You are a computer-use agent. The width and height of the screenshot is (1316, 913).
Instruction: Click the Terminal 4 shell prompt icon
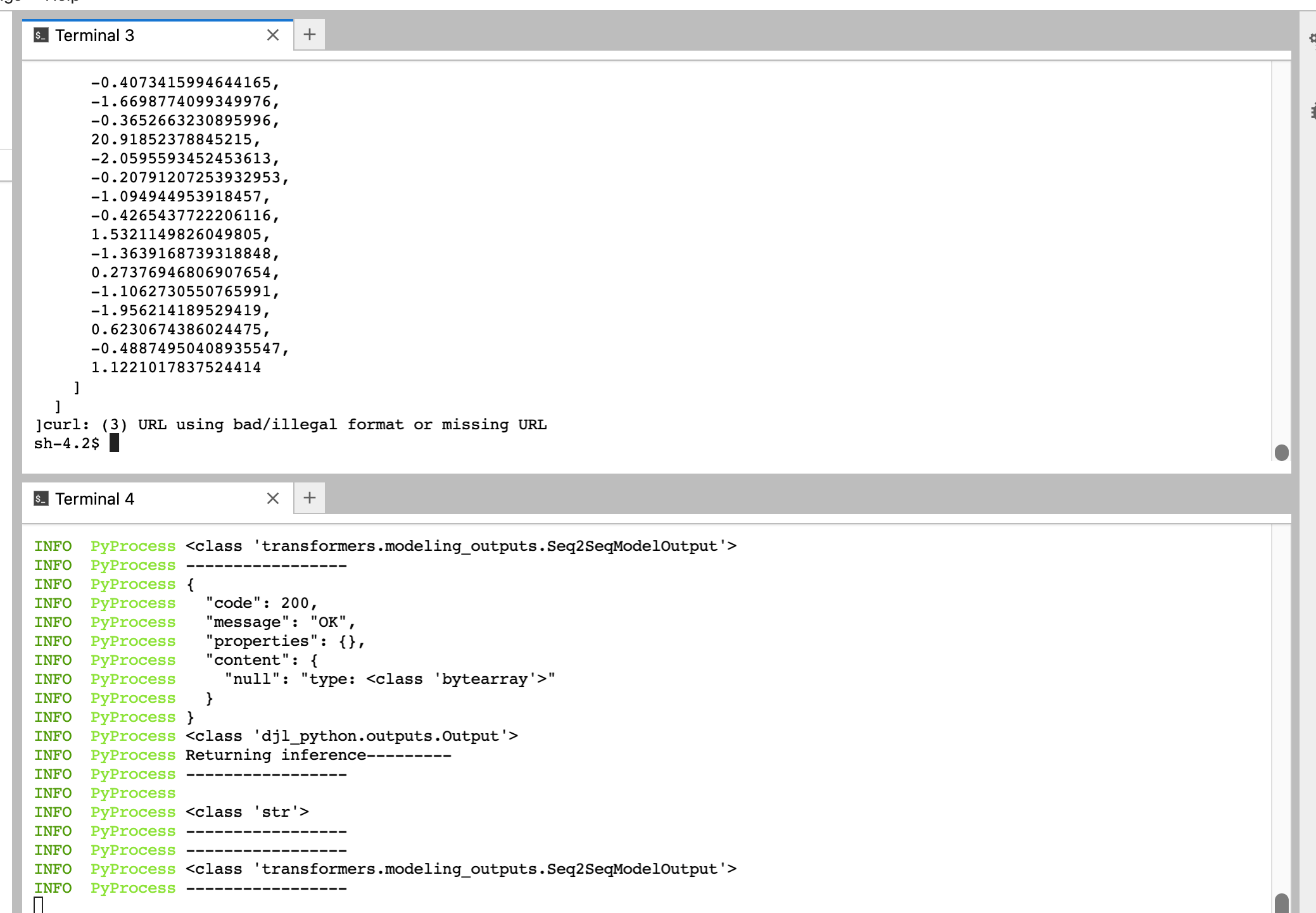coord(41,499)
